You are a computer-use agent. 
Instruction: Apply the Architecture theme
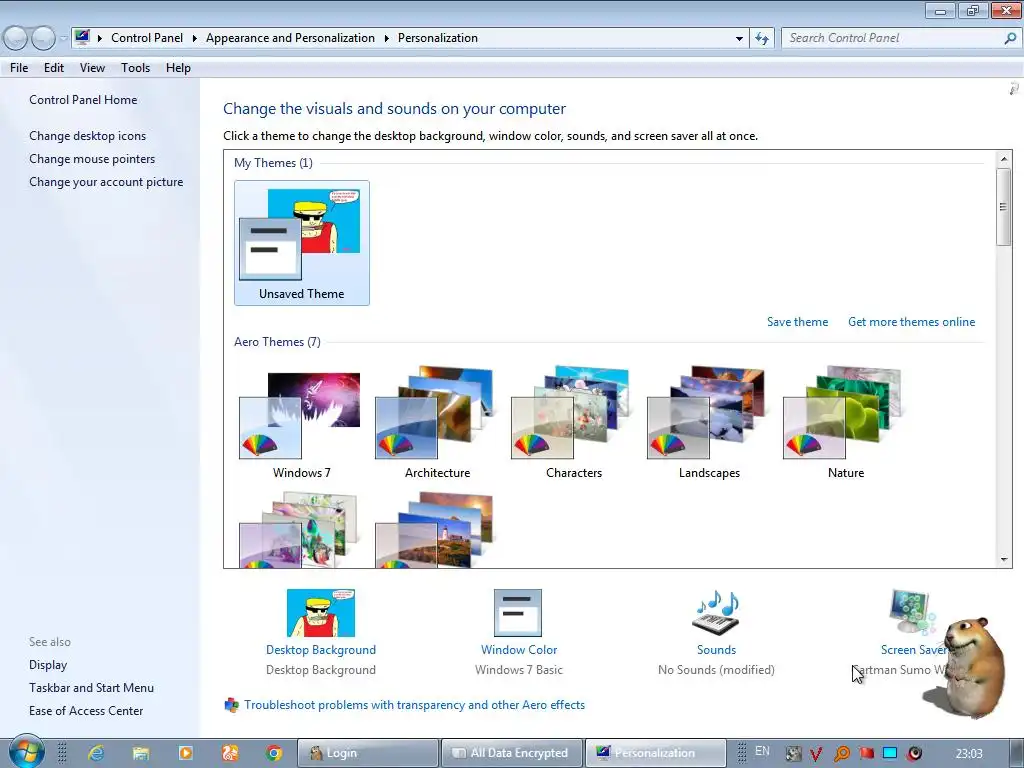click(437, 423)
